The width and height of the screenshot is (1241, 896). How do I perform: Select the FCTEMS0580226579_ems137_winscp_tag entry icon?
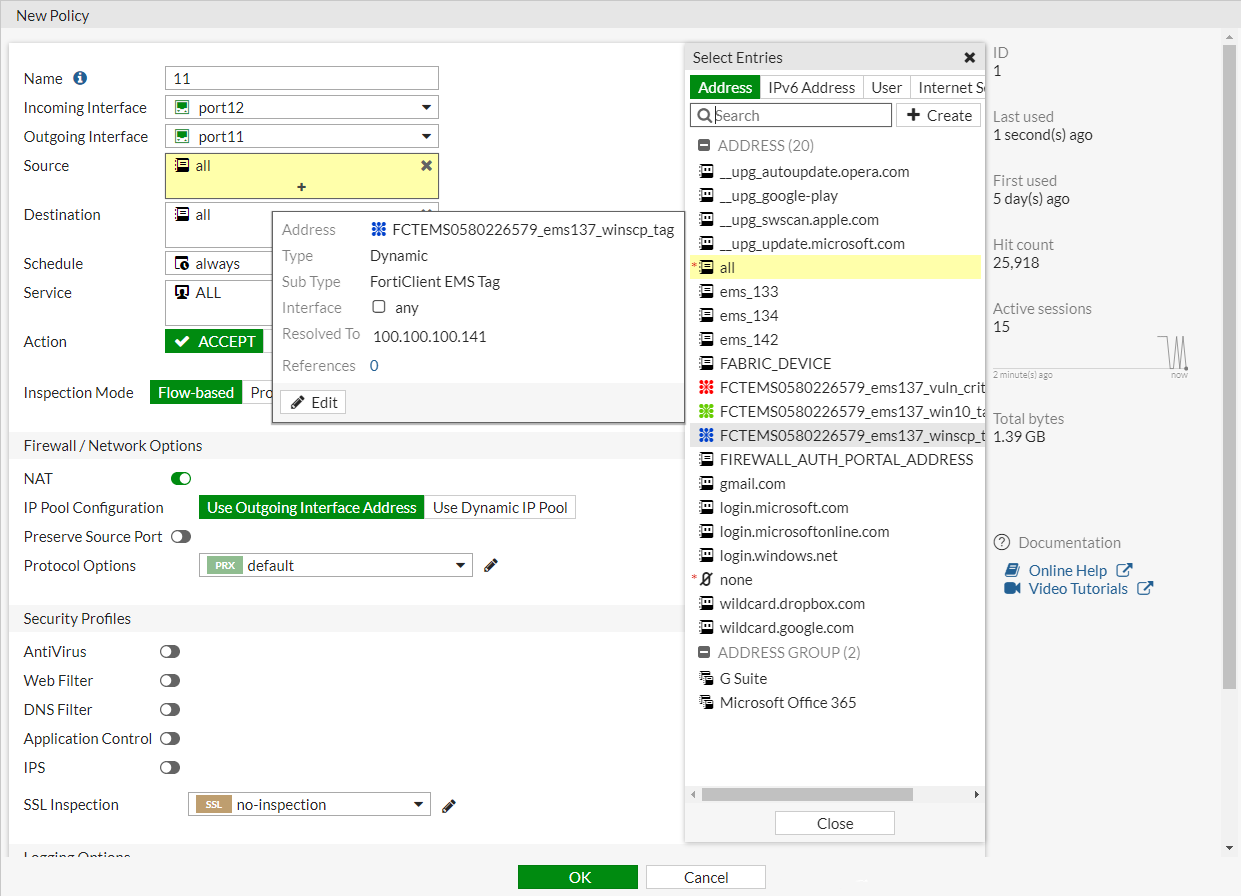tap(704, 435)
